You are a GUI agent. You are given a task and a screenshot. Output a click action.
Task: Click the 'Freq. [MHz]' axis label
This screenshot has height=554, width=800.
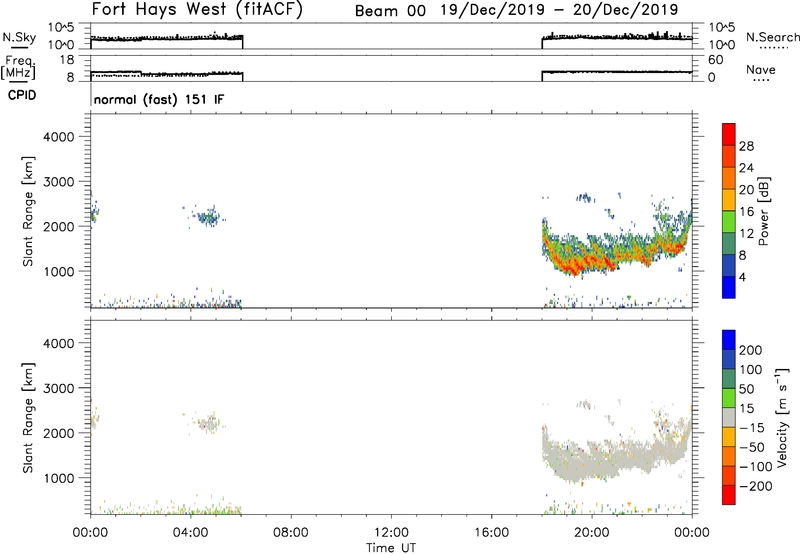(19, 67)
